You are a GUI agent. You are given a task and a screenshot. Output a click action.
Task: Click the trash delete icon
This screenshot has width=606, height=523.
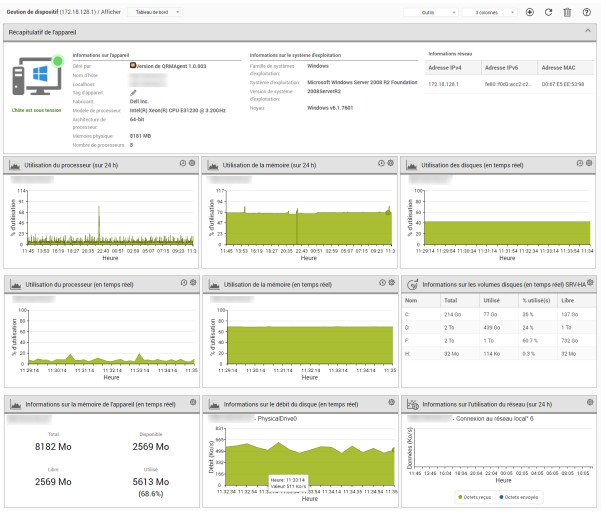tap(568, 12)
